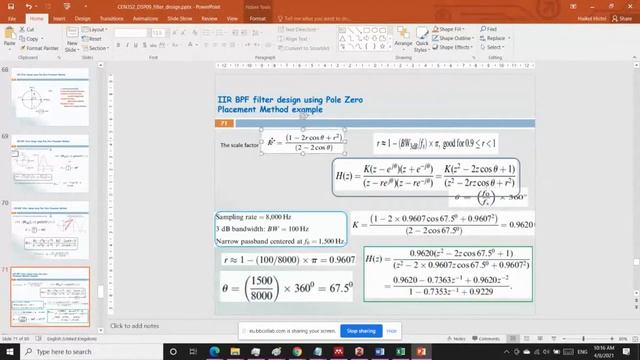The image size is (640, 360).
Task: Switch to the View tab
Action: [232, 19]
